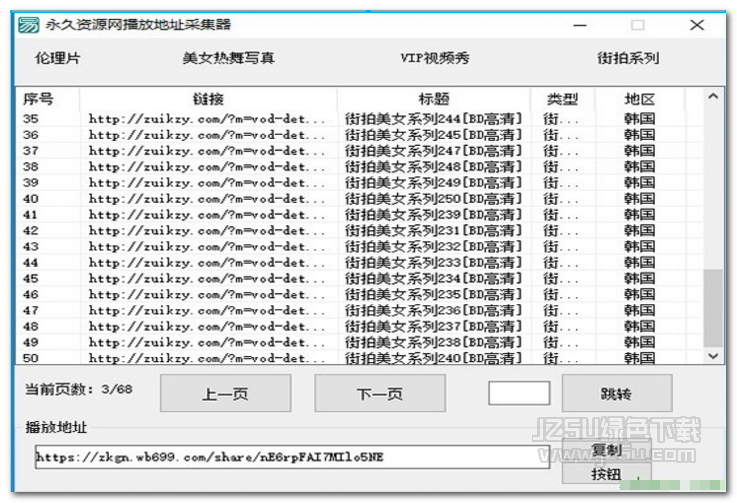Click the 复制 copy button
Screen dimensions: 737x503
(x=606, y=450)
